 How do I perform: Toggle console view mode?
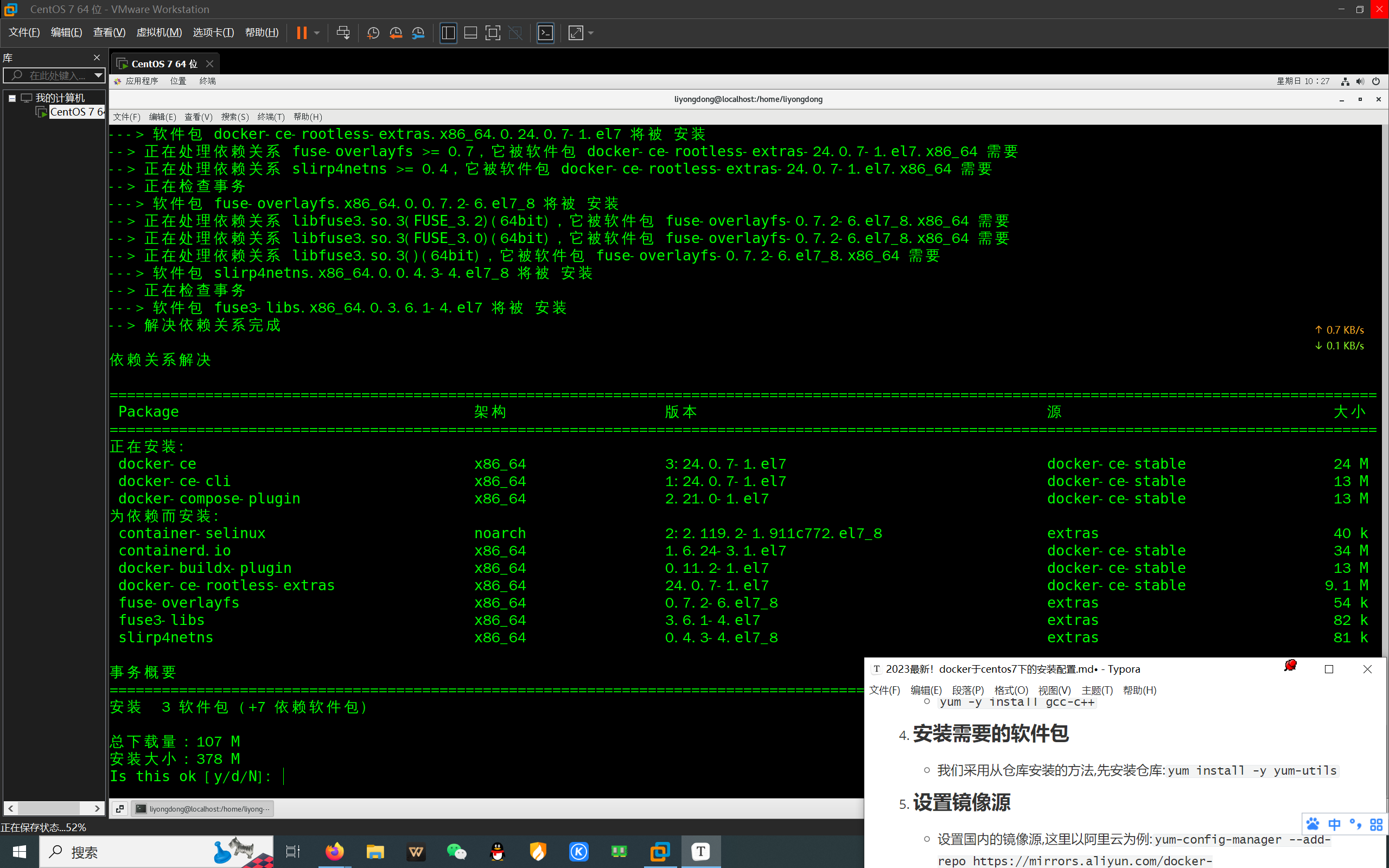[545, 33]
